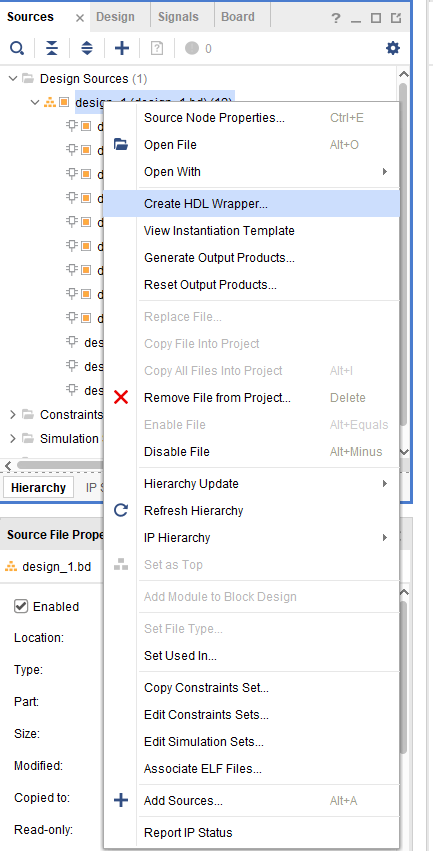Click the search icon in Sources toolbar
This screenshot has height=851, width=433.
pos(17,49)
